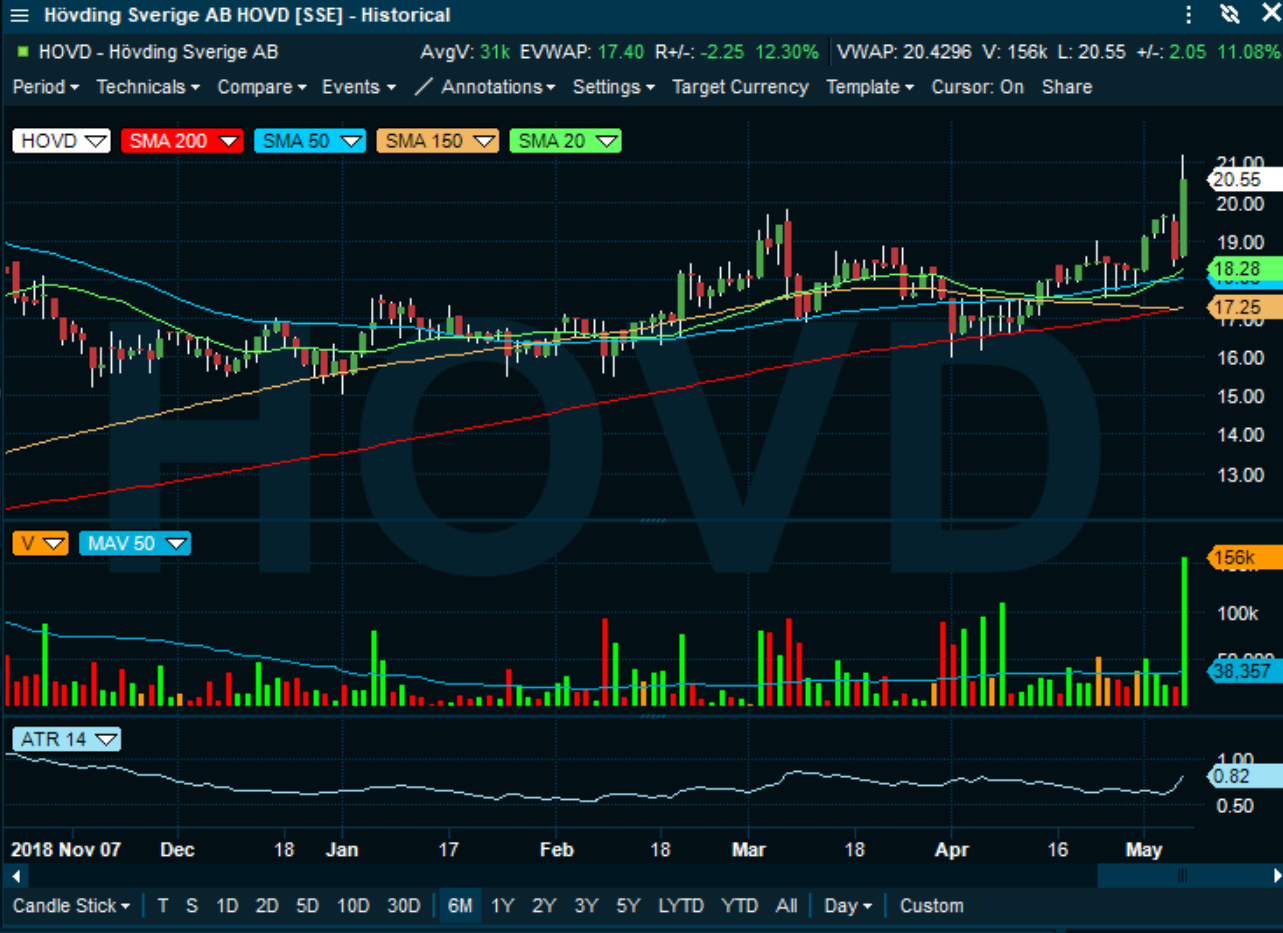Select the LYTD timeframe

pyautogui.click(x=681, y=906)
